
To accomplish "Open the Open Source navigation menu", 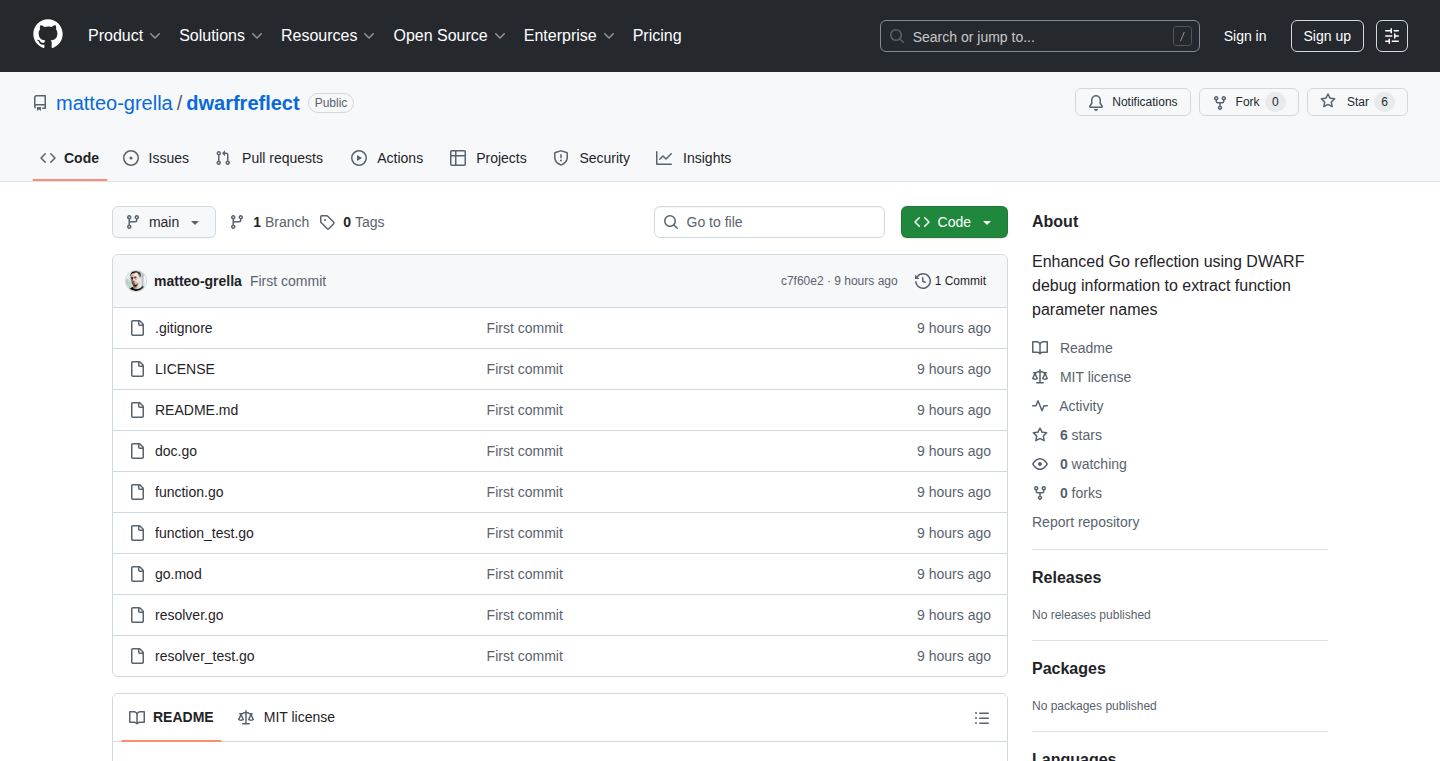I will coord(449,36).
